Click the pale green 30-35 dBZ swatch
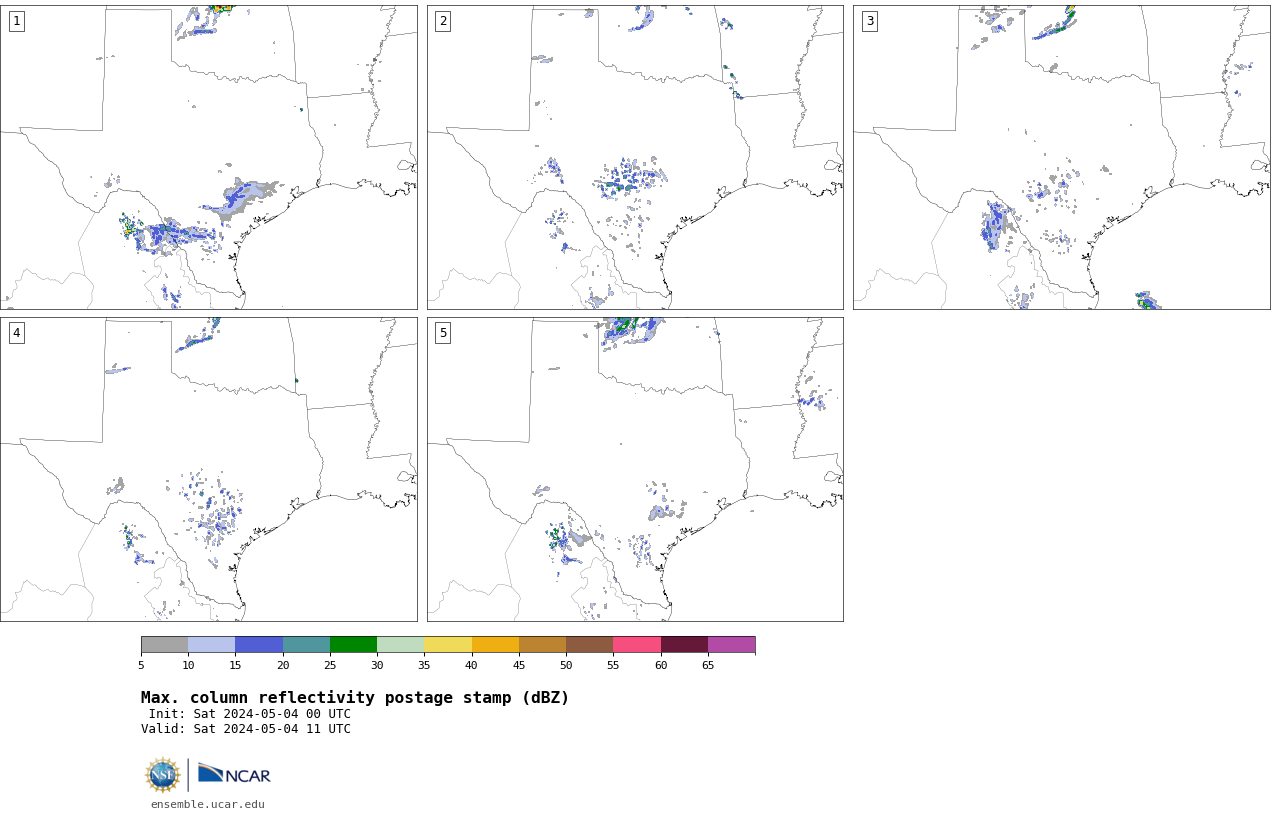The height and width of the screenshot is (815, 1280). tap(400, 644)
